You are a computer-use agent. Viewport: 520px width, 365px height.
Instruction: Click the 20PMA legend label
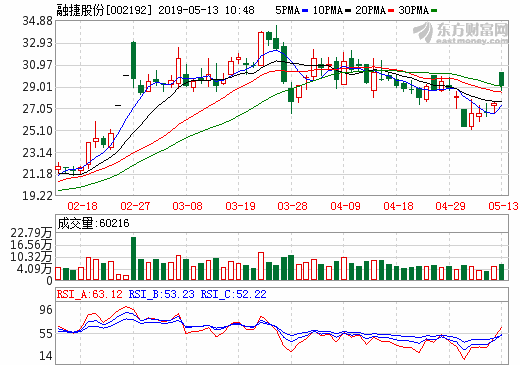click(x=370, y=10)
